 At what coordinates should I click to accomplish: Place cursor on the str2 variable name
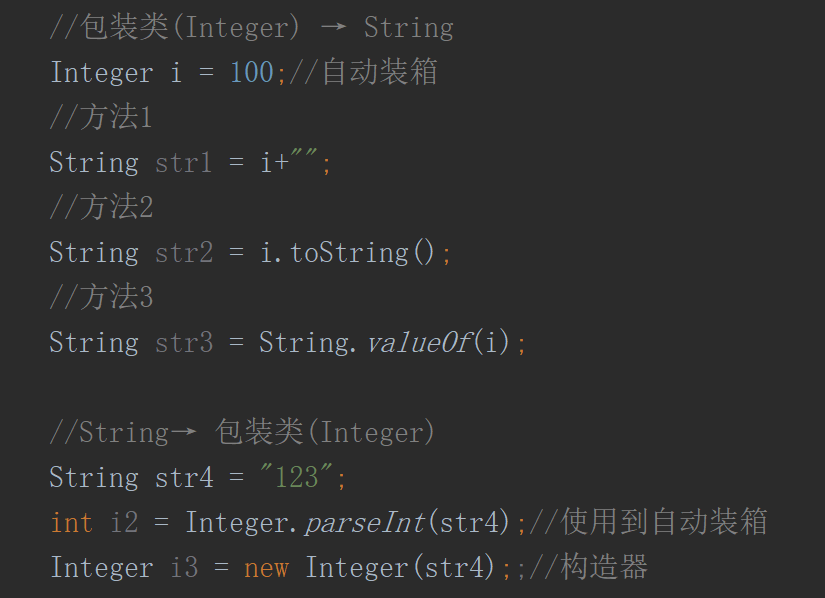tap(183, 253)
